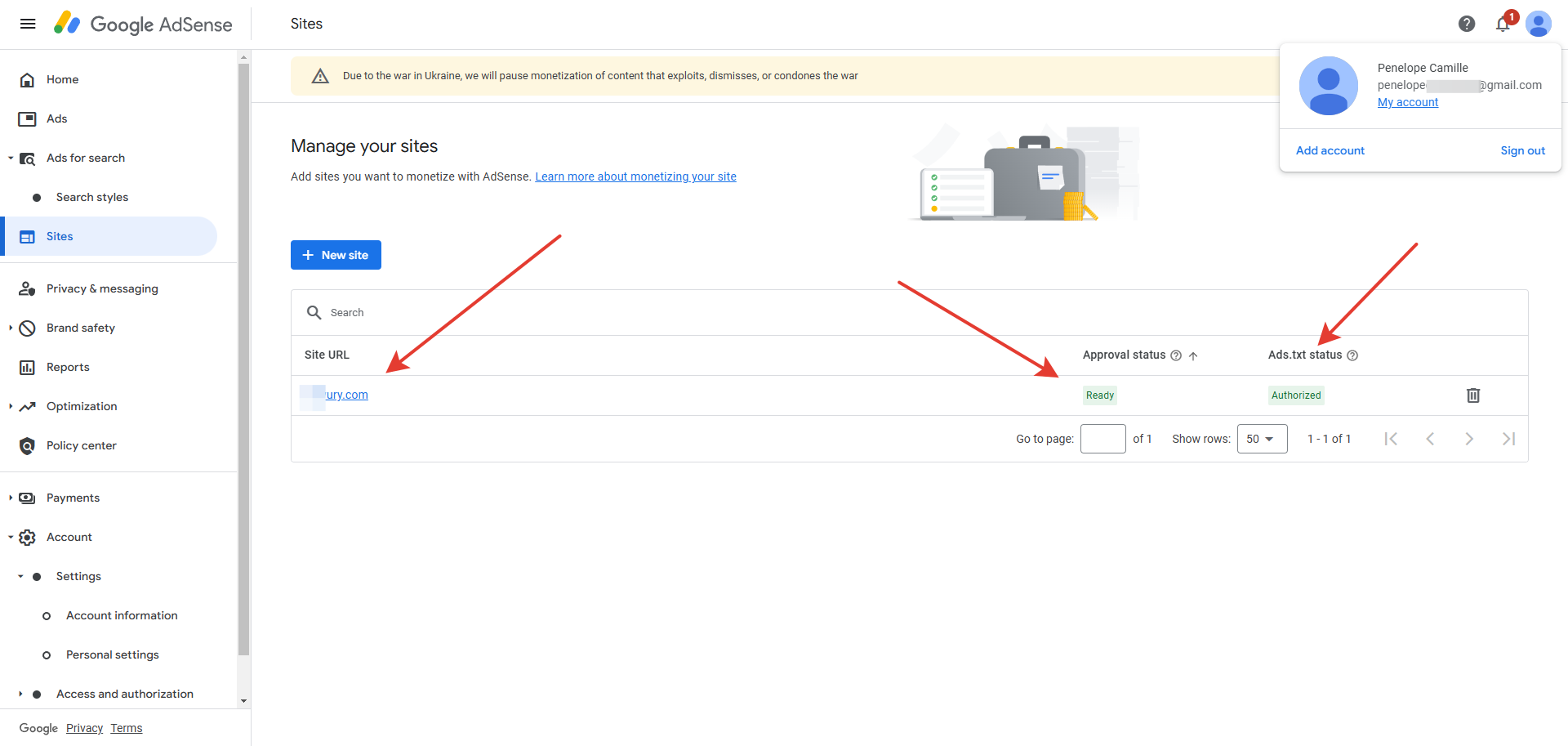Open Reports in the sidebar
Viewport: 1568px width, 746px height.
click(x=68, y=367)
